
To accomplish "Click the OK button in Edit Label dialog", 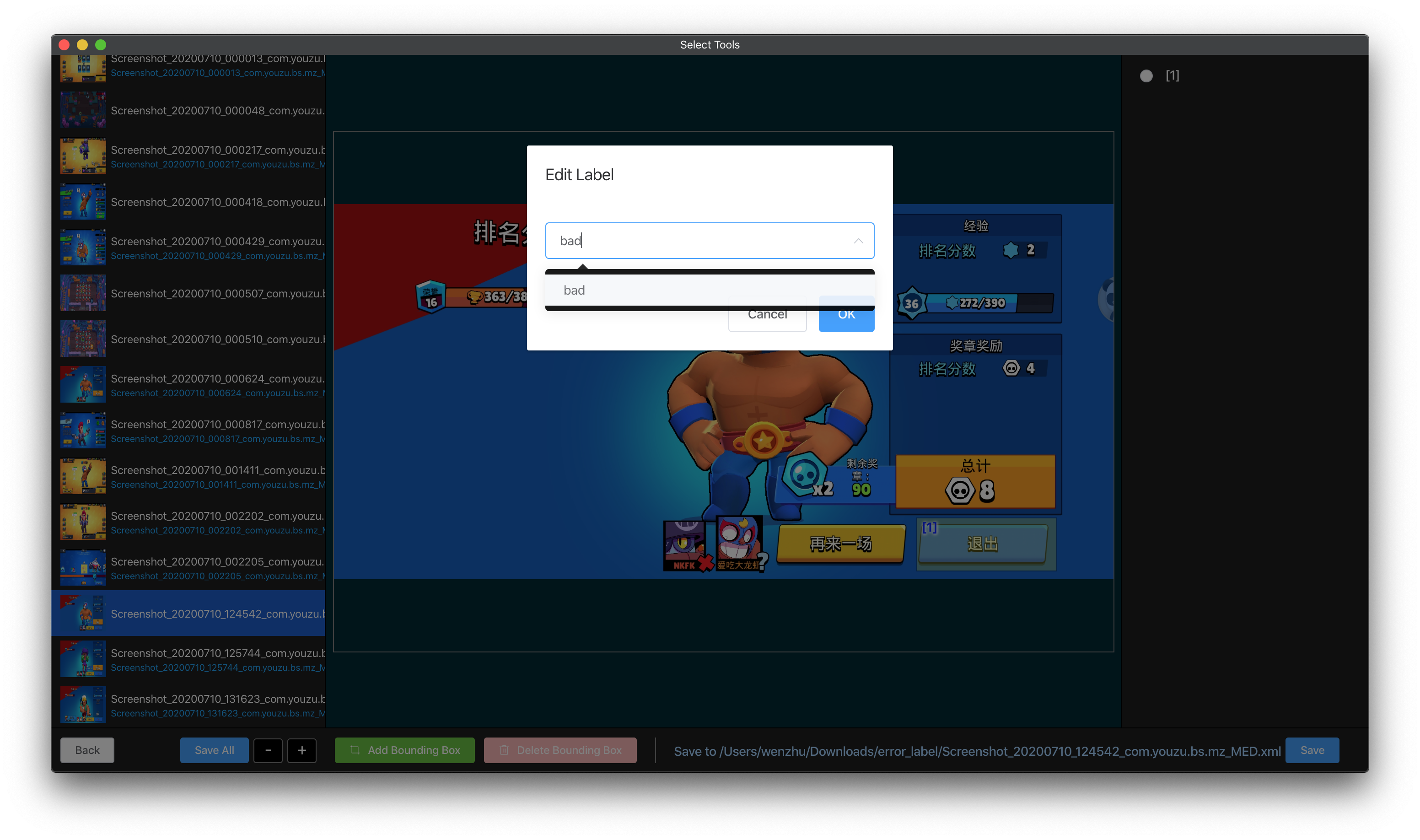I will point(846,322).
